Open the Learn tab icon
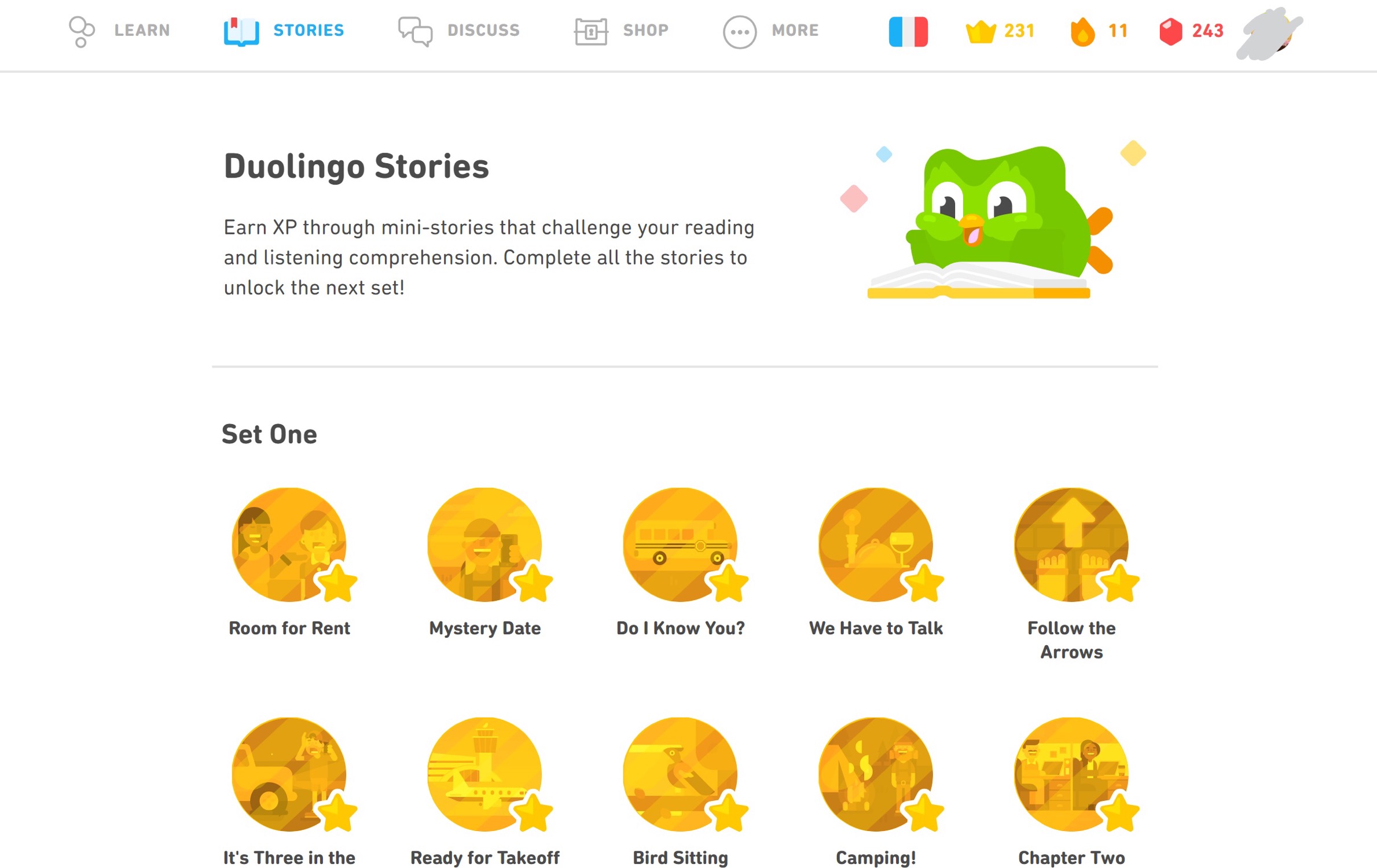The height and width of the screenshot is (868, 1377). point(82,32)
